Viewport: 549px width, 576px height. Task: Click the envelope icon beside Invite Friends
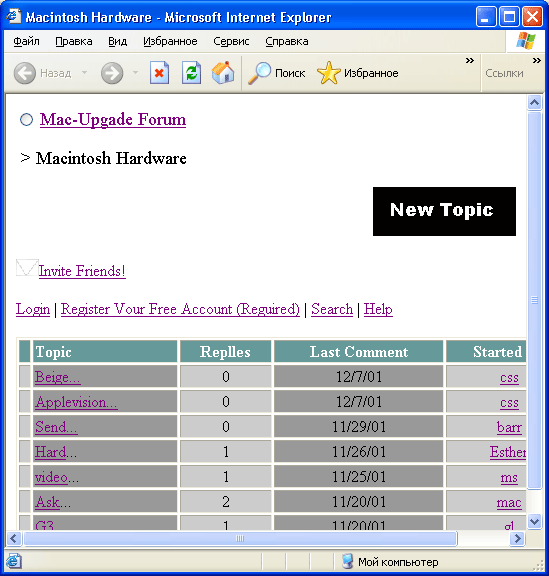[x=27, y=267]
